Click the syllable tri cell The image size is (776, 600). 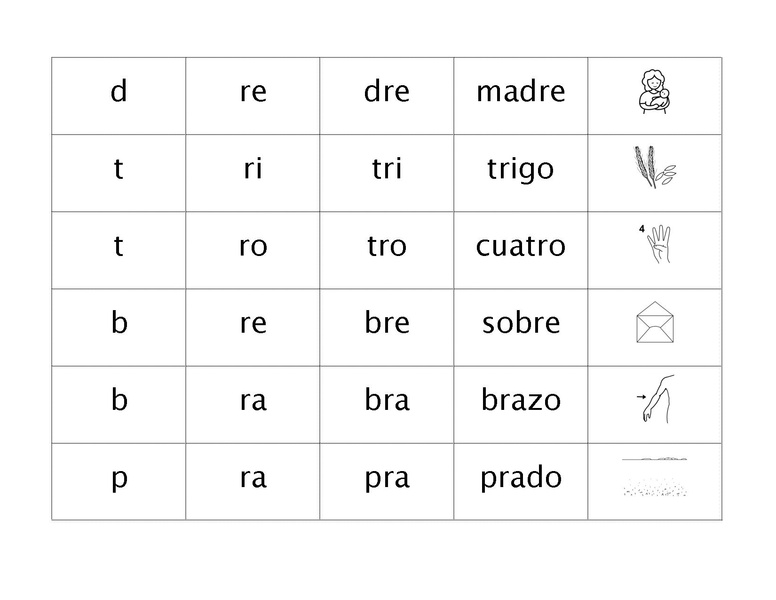[387, 173]
